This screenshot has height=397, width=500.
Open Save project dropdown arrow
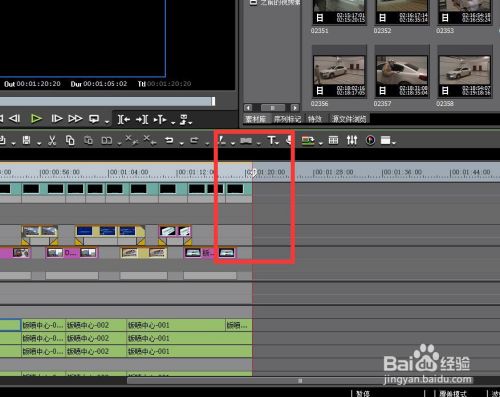(x=39, y=144)
